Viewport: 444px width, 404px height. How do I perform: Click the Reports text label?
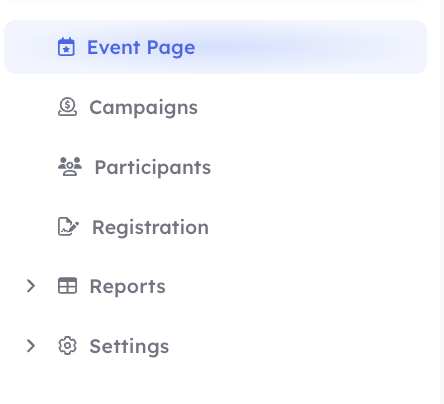[x=127, y=287]
